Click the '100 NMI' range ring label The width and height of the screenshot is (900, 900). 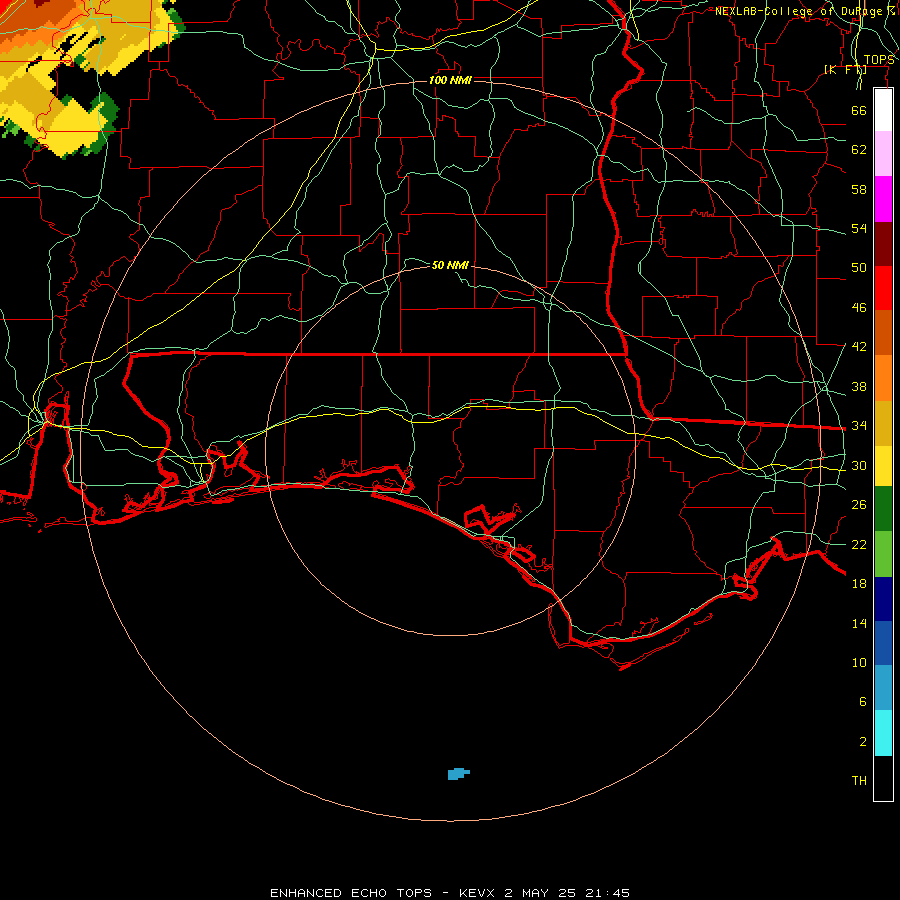pyautogui.click(x=450, y=80)
